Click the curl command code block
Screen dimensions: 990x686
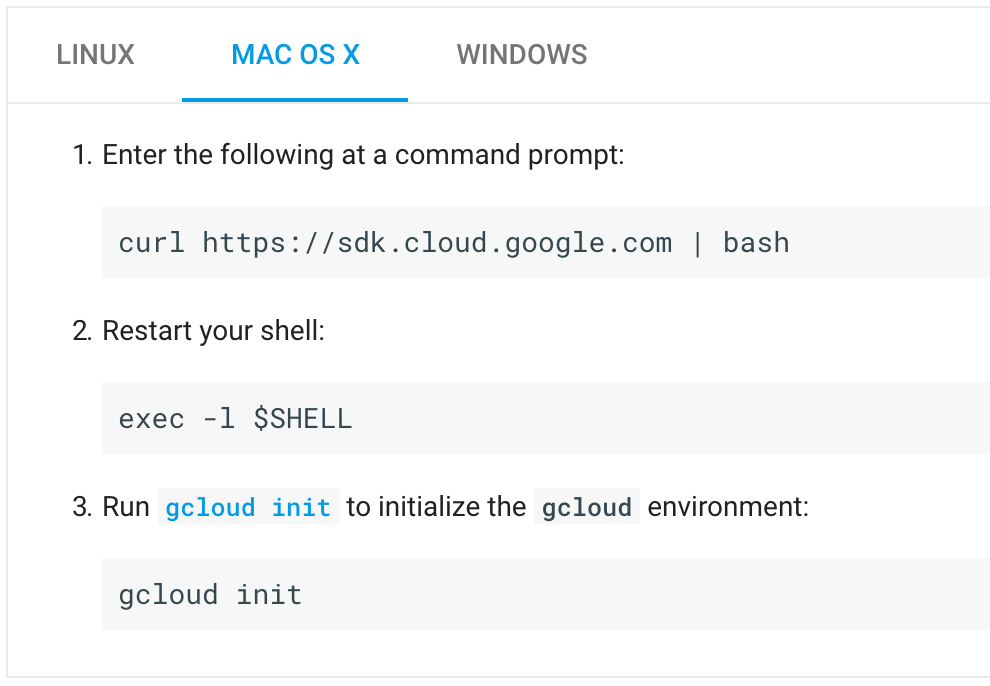545,242
